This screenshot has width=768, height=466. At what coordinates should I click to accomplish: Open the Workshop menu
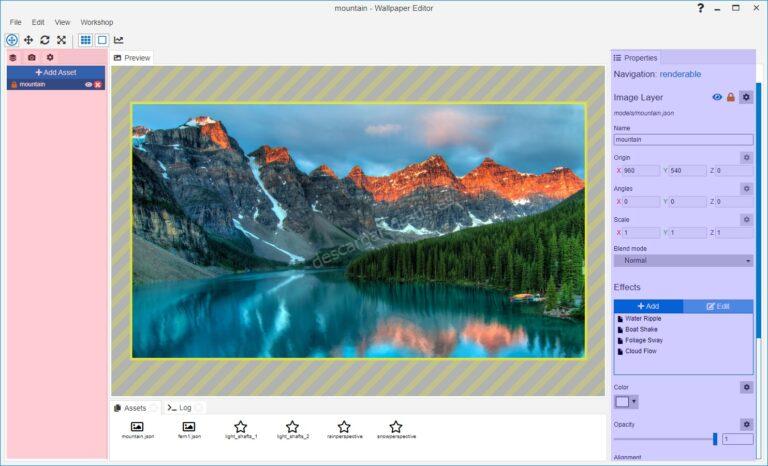pos(97,22)
